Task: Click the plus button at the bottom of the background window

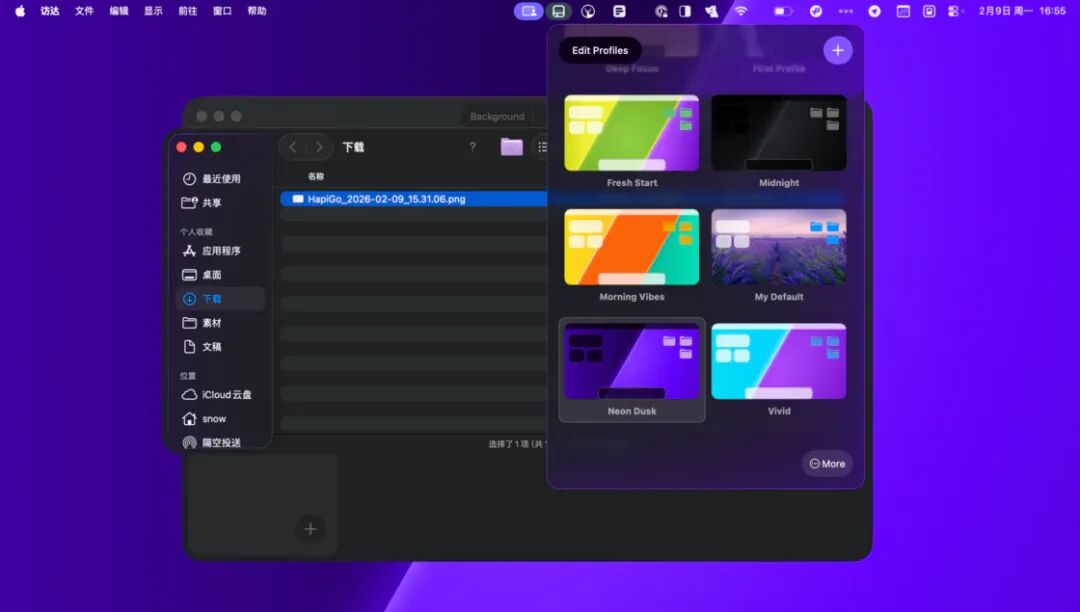Action: 310,529
